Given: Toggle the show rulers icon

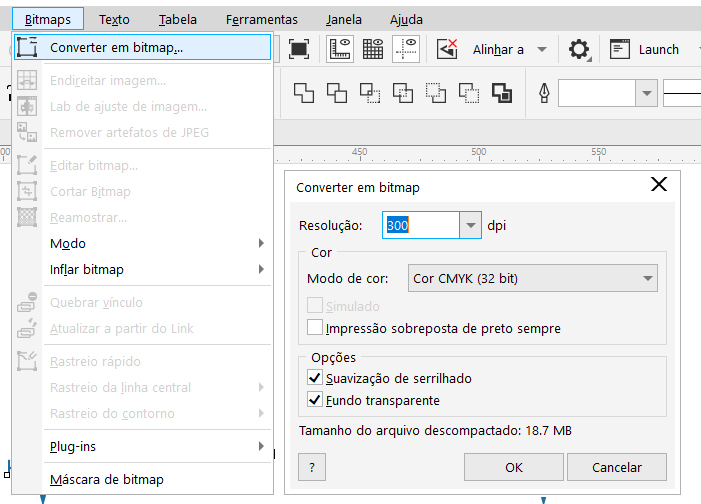Looking at the screenshot, I should click(x=342, y=49).
